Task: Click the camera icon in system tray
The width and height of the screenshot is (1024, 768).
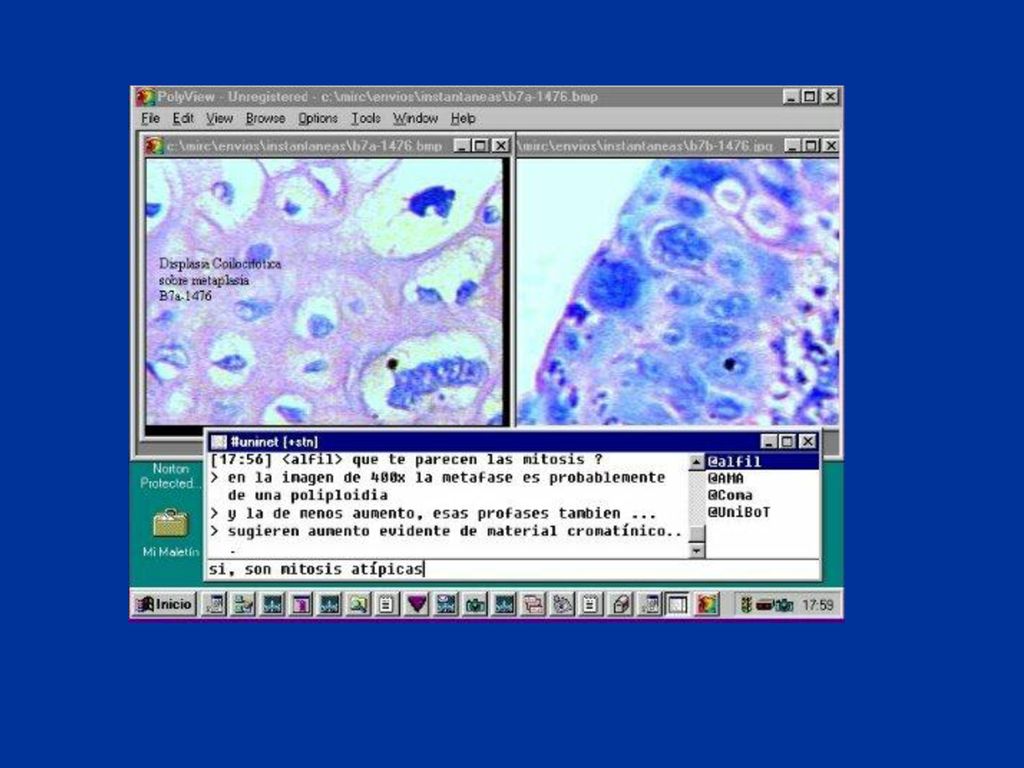Action: 784,606
